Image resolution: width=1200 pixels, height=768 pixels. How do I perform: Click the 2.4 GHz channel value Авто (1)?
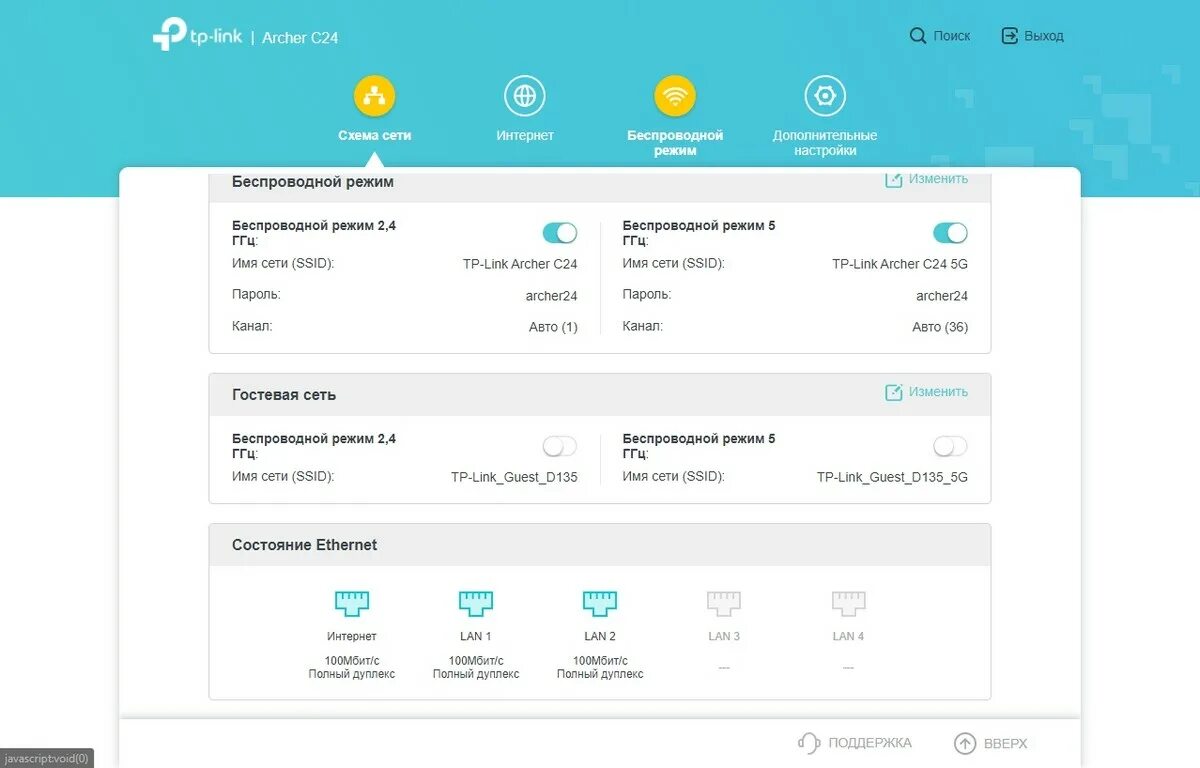[553, 327]
